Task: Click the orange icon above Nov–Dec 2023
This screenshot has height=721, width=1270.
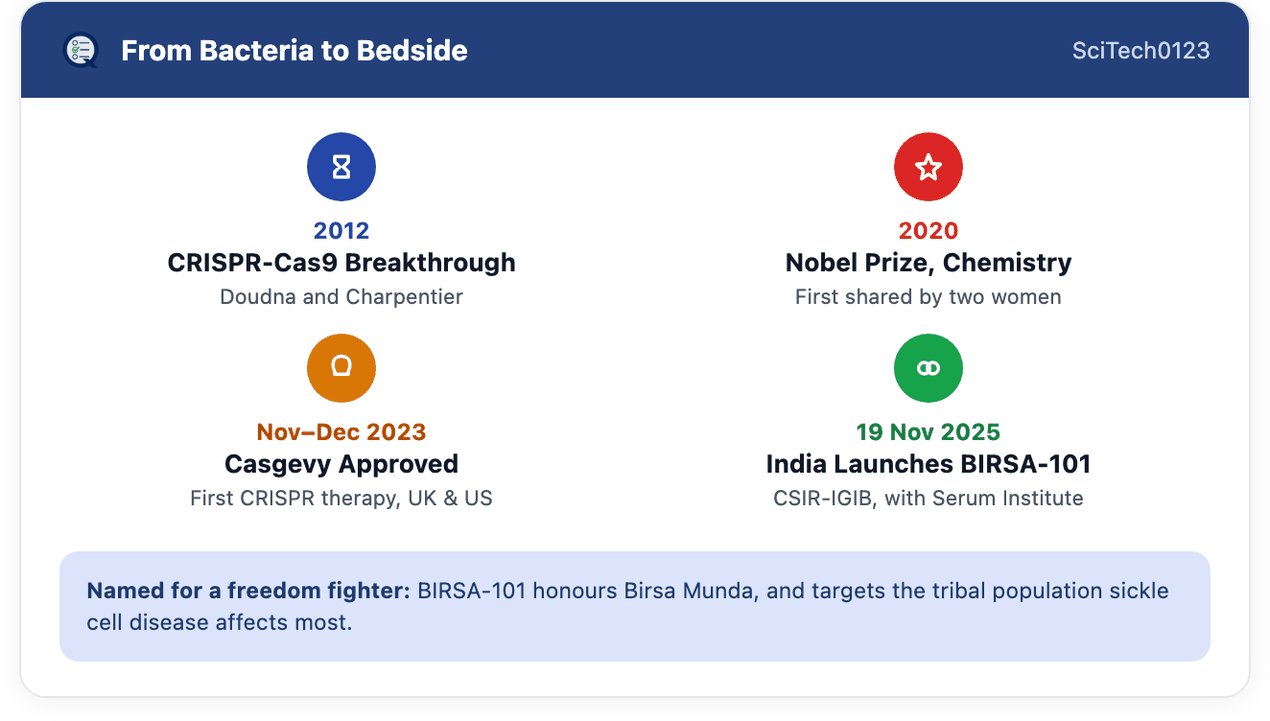Action: click(341, 368)
